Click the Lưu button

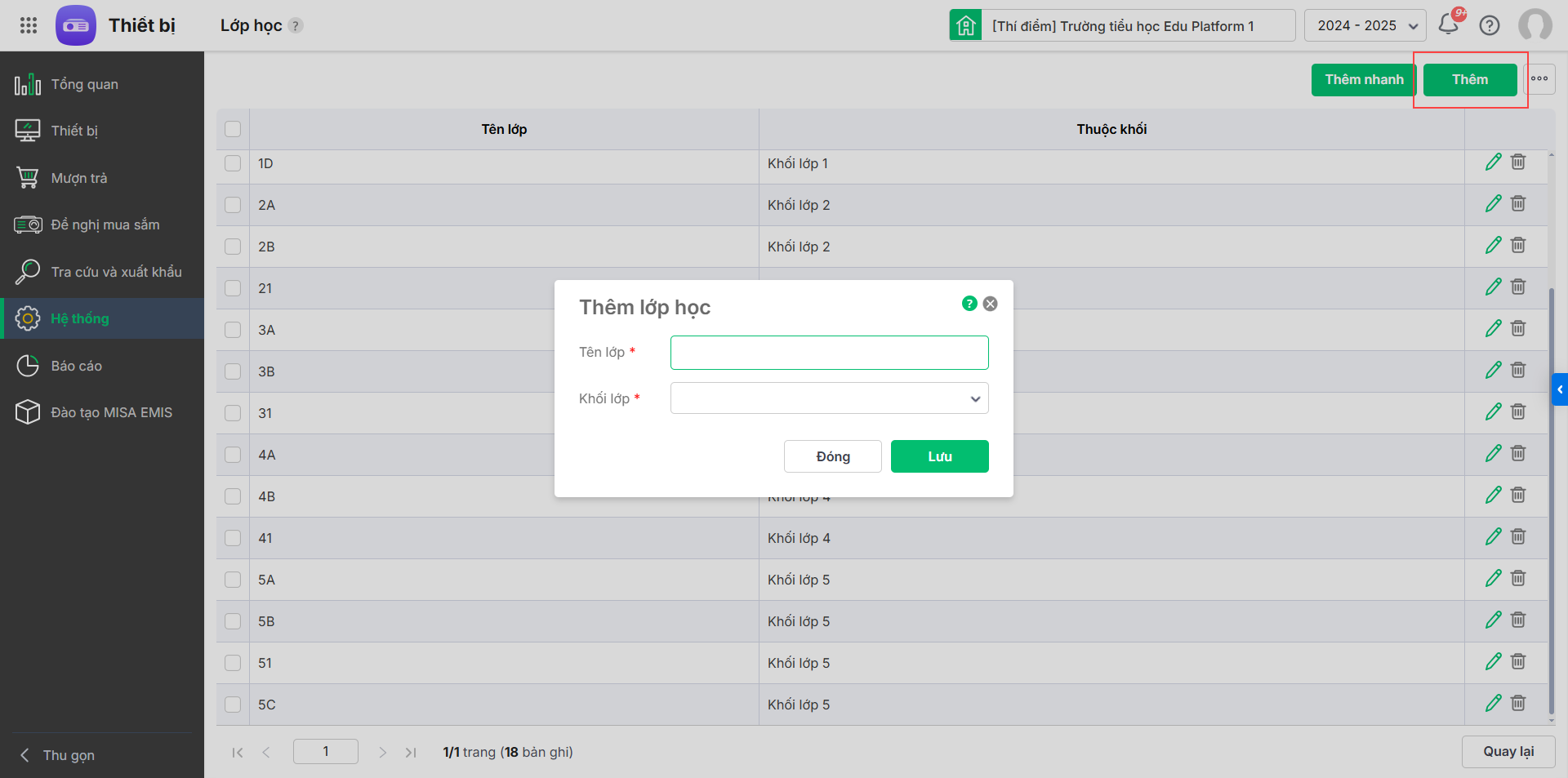(x=939, y=456)
